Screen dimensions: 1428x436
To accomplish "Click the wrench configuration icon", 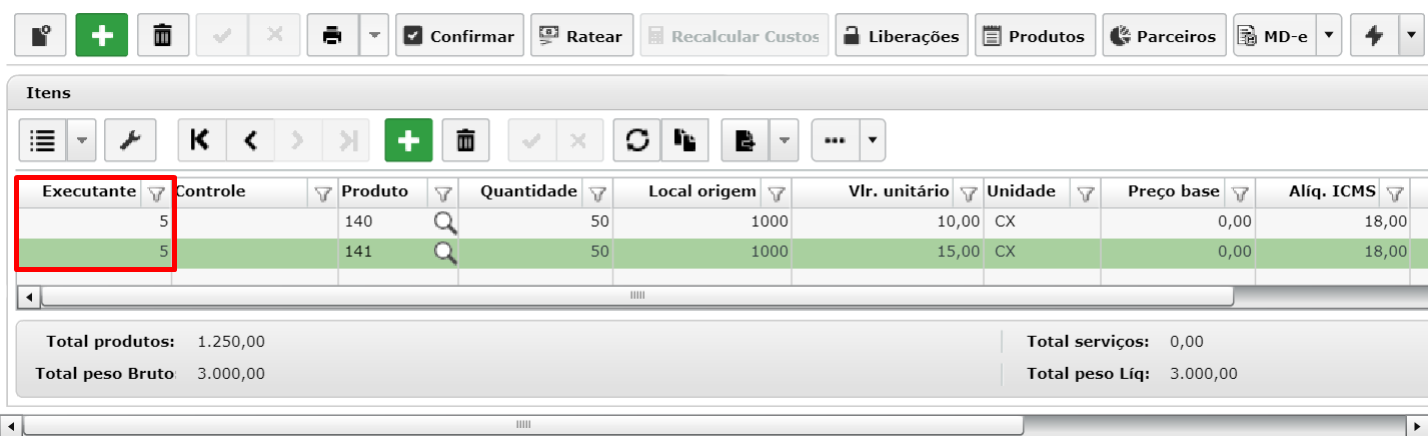I will pos(130,141).
